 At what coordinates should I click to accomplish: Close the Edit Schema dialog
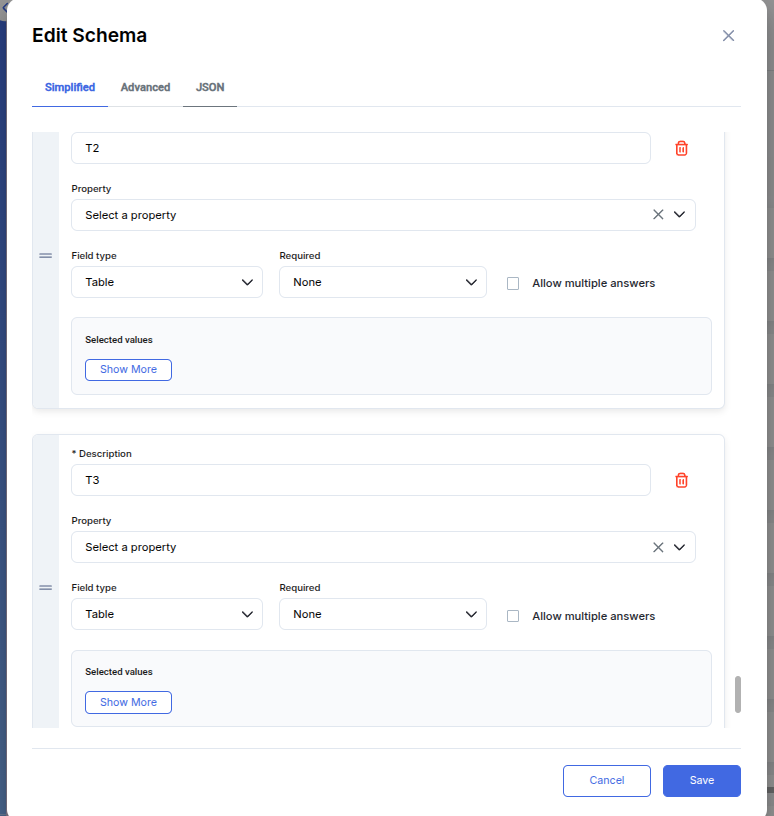728,36
